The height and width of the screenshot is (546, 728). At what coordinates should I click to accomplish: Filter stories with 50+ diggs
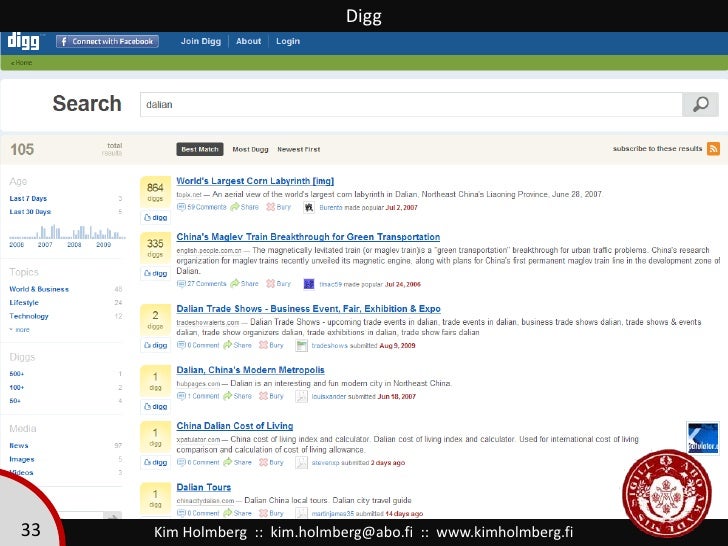[x=15, y=401]
